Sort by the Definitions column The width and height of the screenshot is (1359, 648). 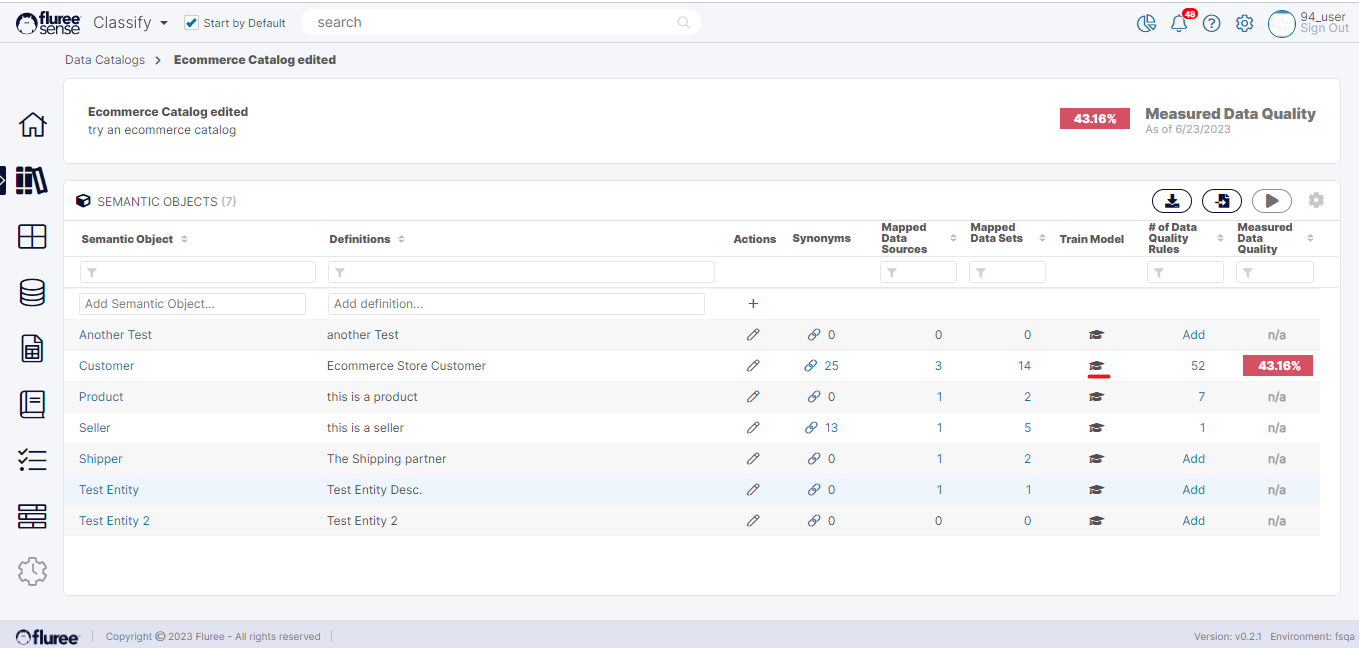pyautogui.click(x=401, y=239)
